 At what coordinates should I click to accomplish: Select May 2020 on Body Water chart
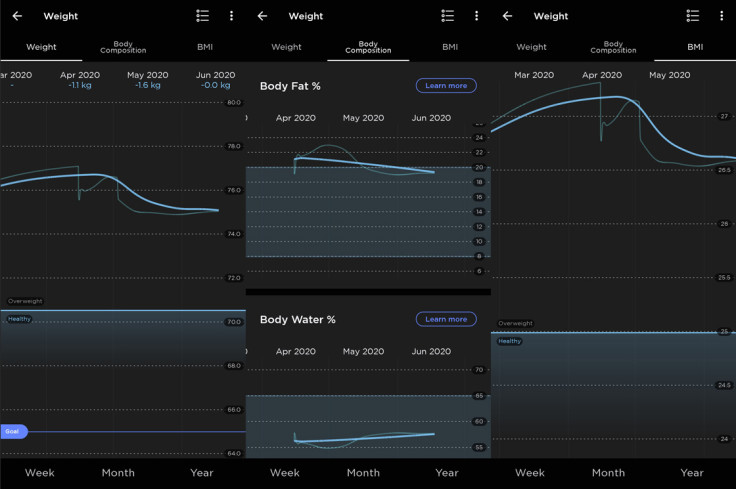coord(363,351)
